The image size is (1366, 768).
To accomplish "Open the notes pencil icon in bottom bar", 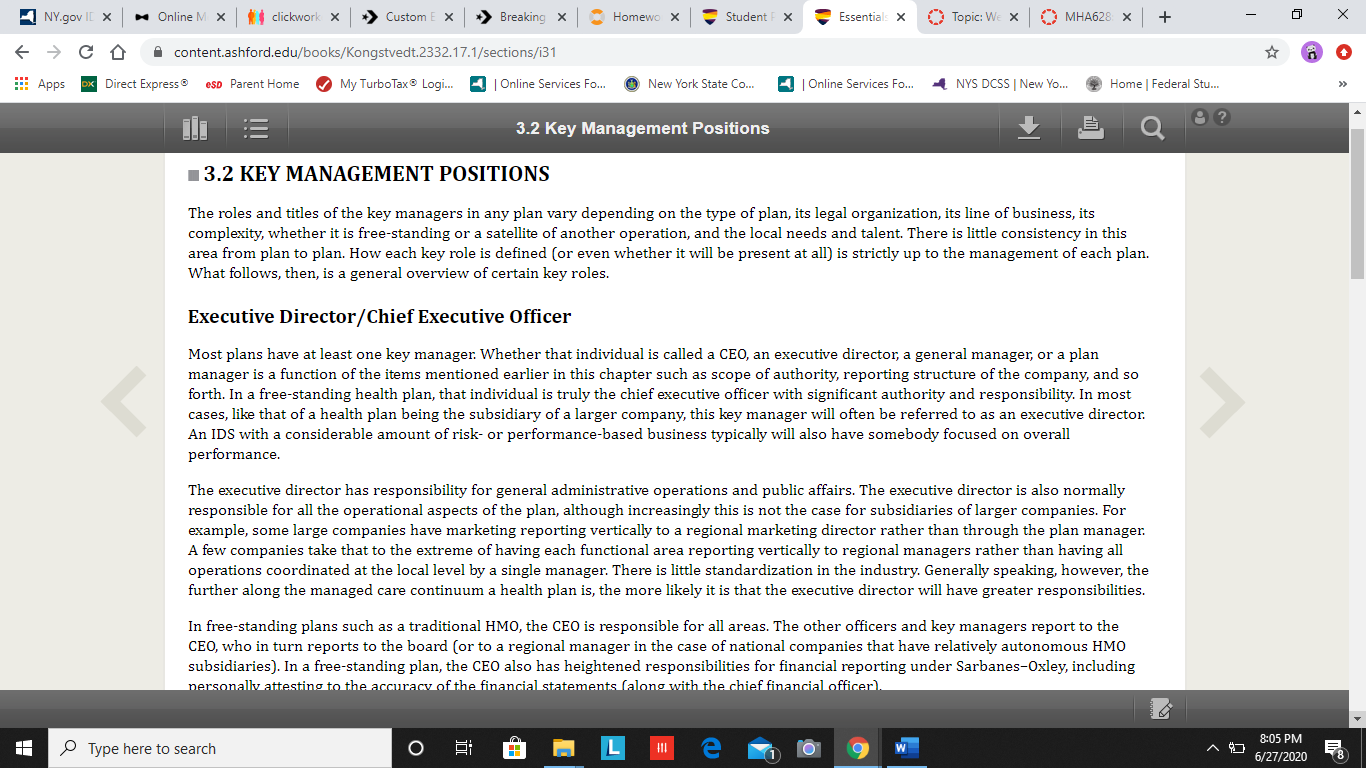I will point(1161,708).
